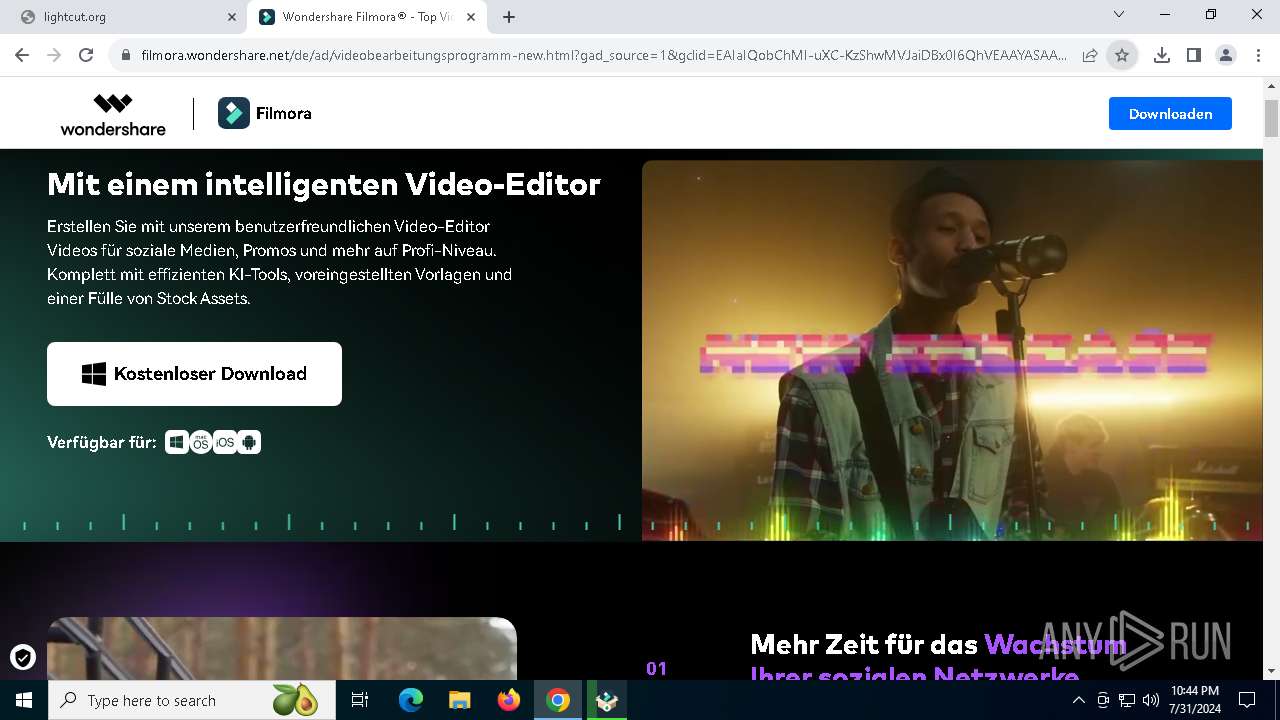Close the lightcut.org tab
The width and height of the screenshot is (1280, 720).
(231, 17)
